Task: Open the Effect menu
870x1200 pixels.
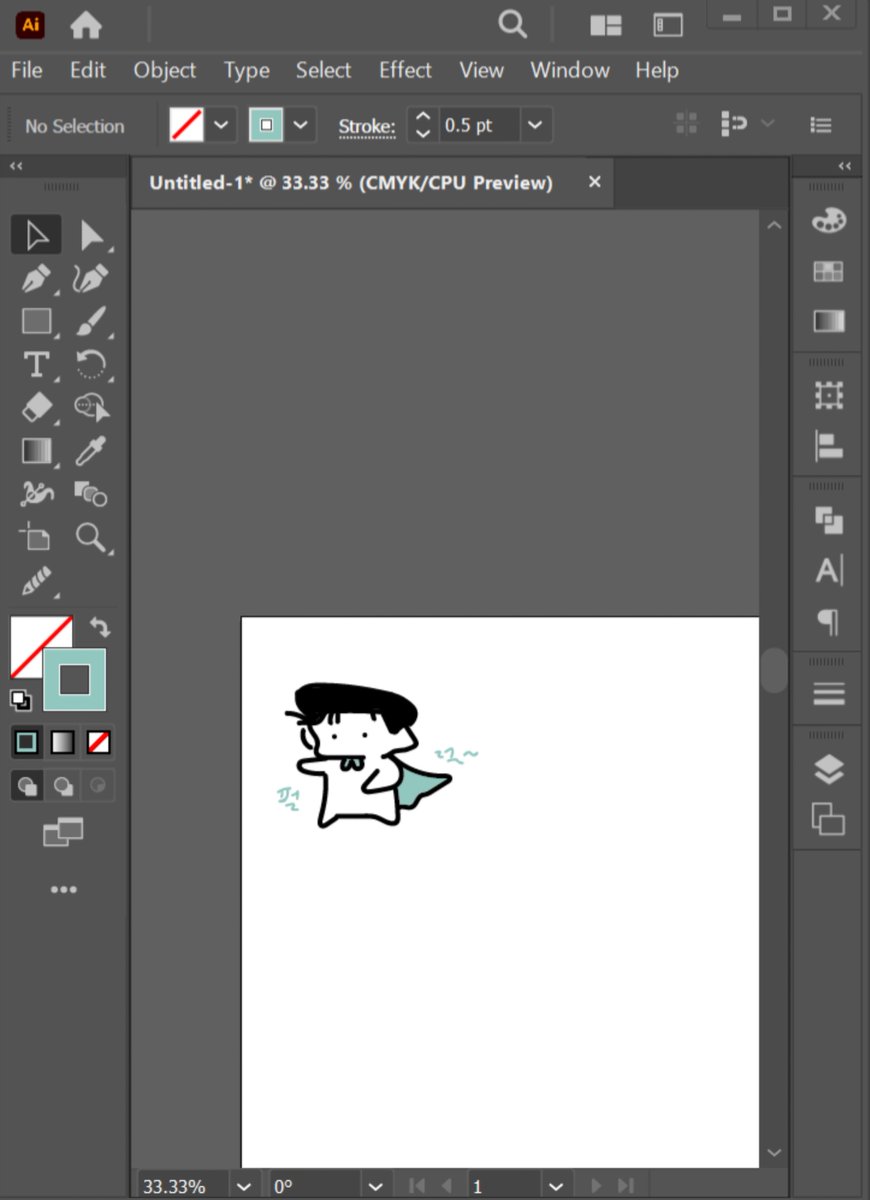Action: [405, 70]
